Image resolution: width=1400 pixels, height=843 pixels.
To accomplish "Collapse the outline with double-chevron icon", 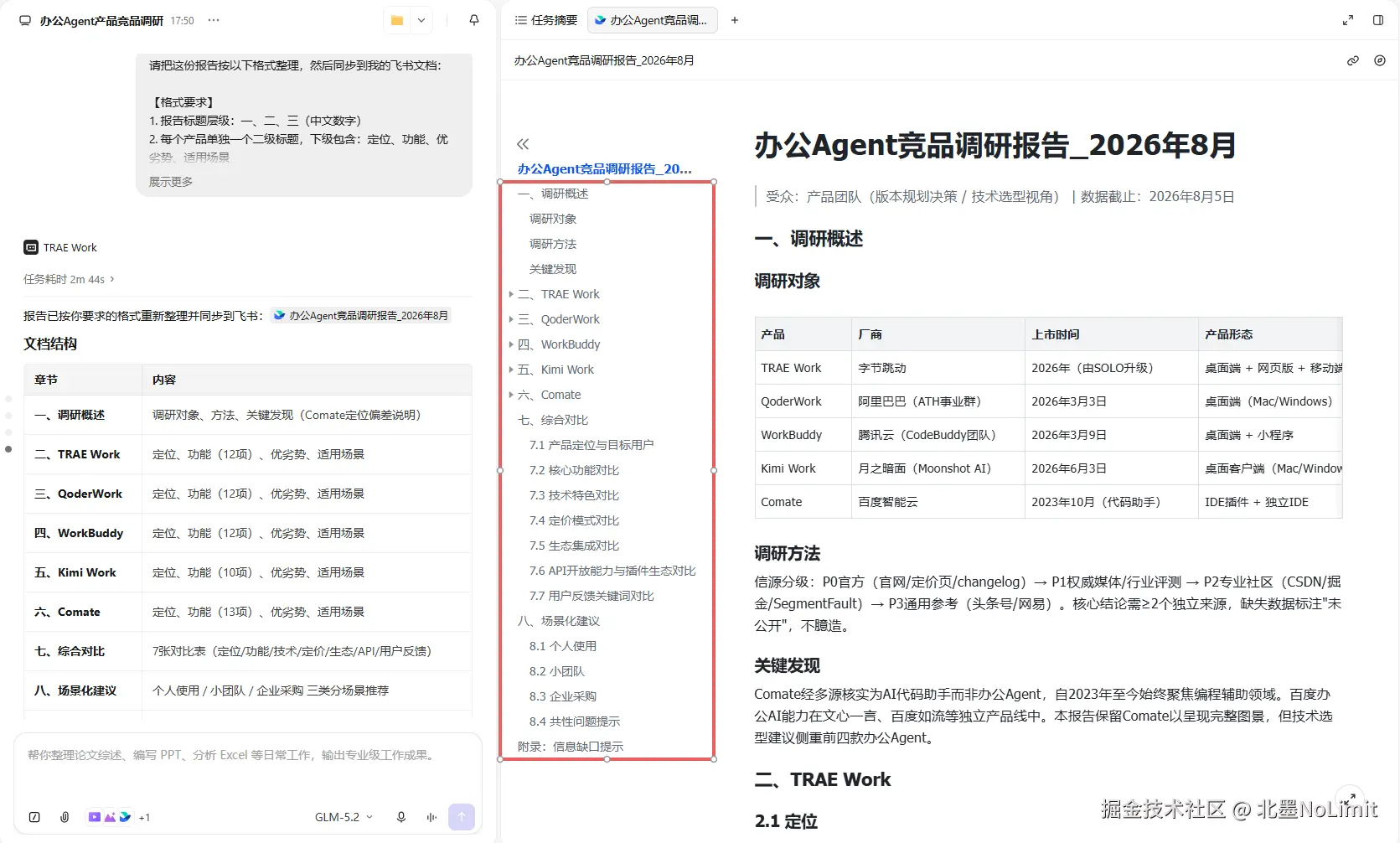I will coord(523,144).
